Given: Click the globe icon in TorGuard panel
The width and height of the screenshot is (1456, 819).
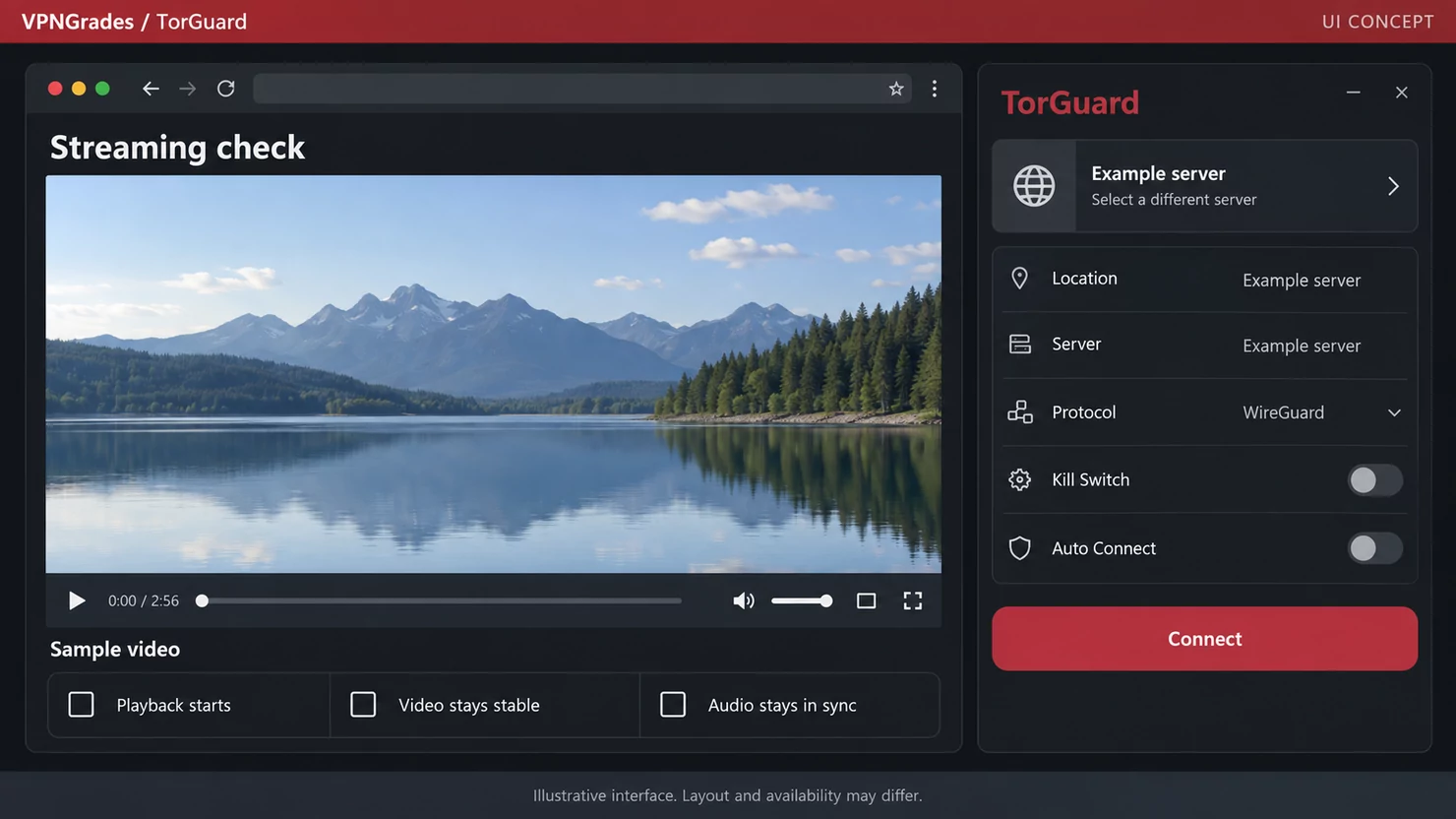Looking at the screenshot, I should 1034,186.
